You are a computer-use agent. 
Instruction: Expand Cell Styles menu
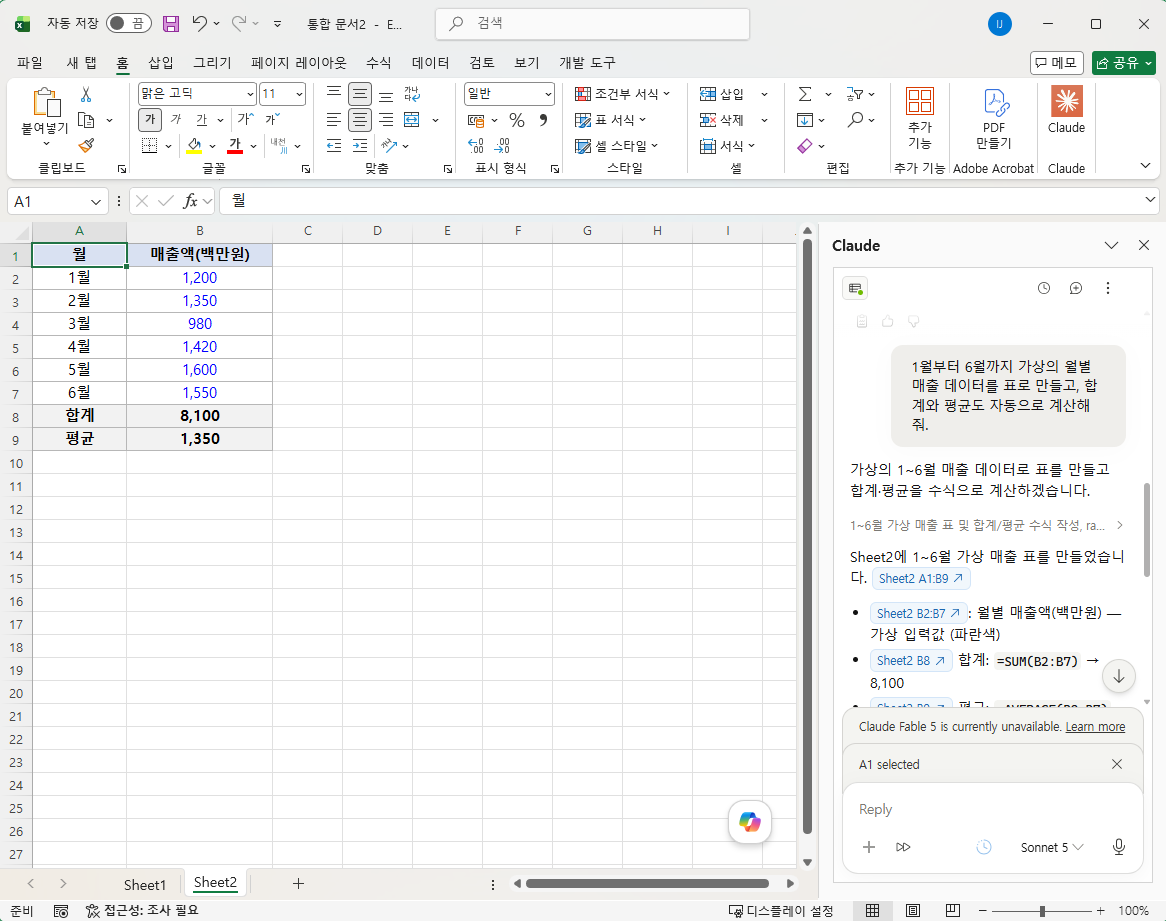(616, 146)
